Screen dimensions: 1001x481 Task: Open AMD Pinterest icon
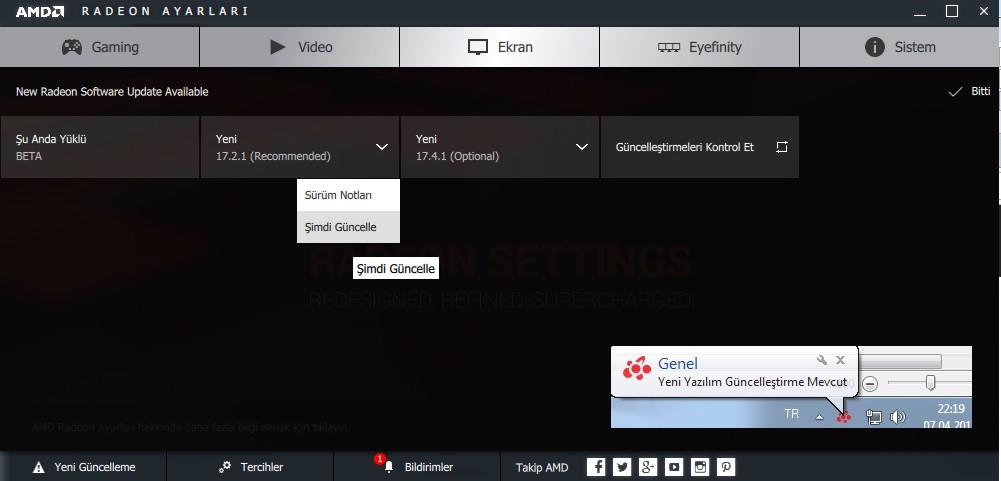coord(726,467)
